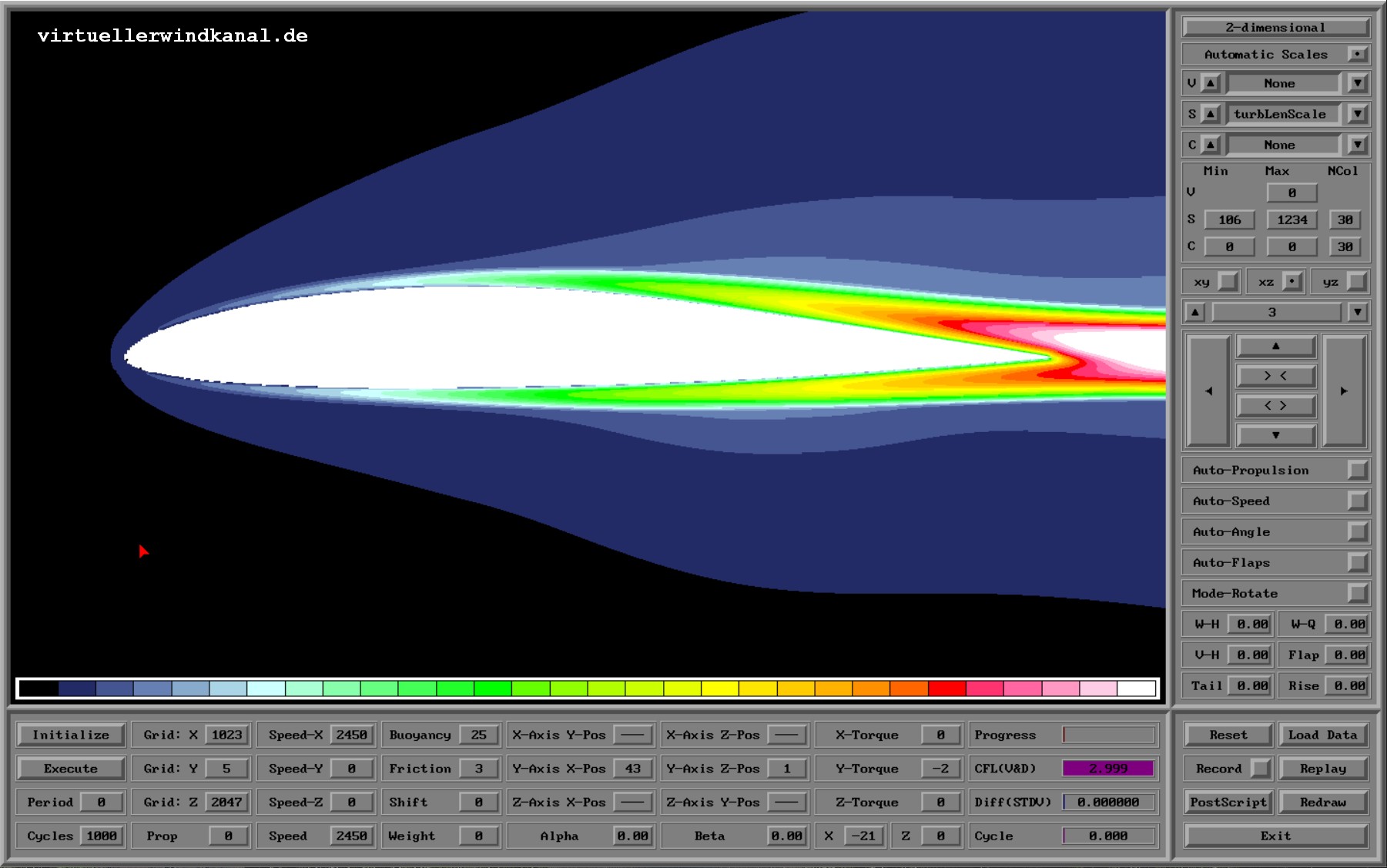This screenshot has height=868, width=1387.
Task: Click the zoom out <> button
Action: pos(1276,405)
